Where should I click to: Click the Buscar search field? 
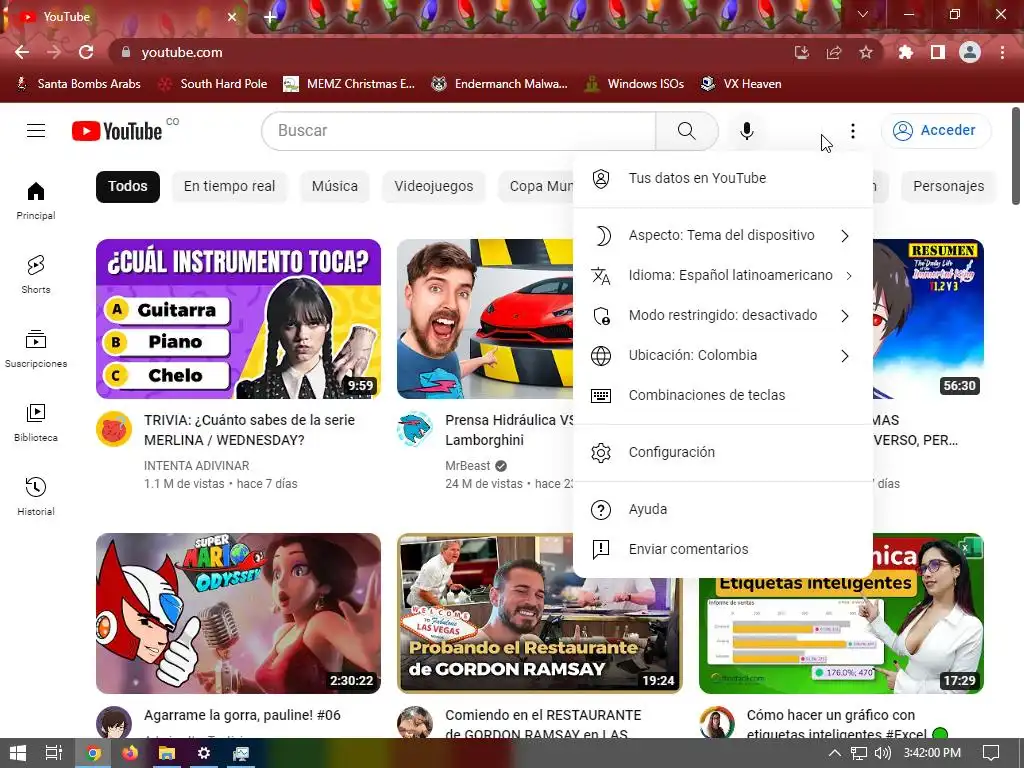coord(459,131)
